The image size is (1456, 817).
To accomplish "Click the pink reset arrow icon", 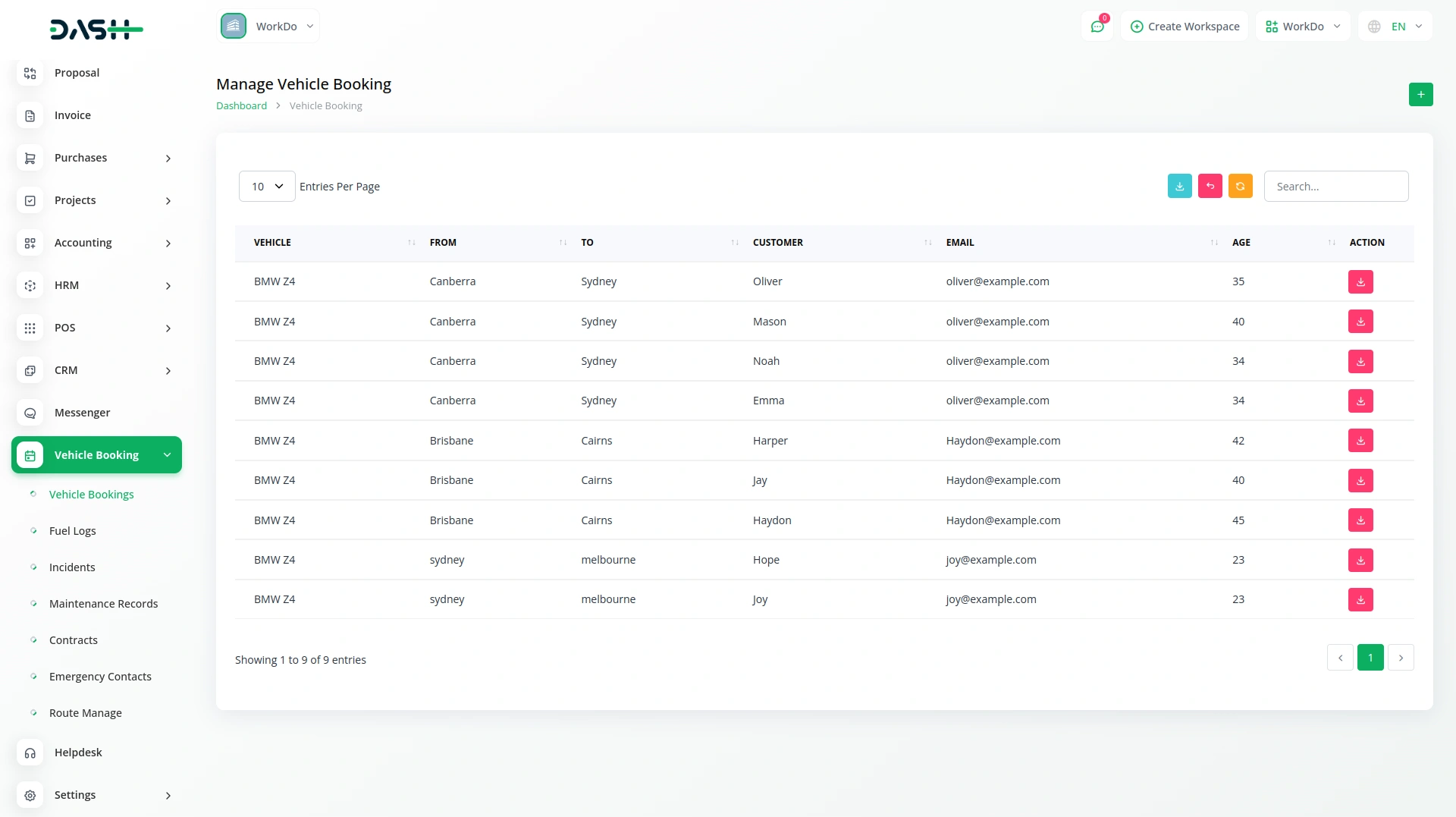I will (x=1210, y=187).
